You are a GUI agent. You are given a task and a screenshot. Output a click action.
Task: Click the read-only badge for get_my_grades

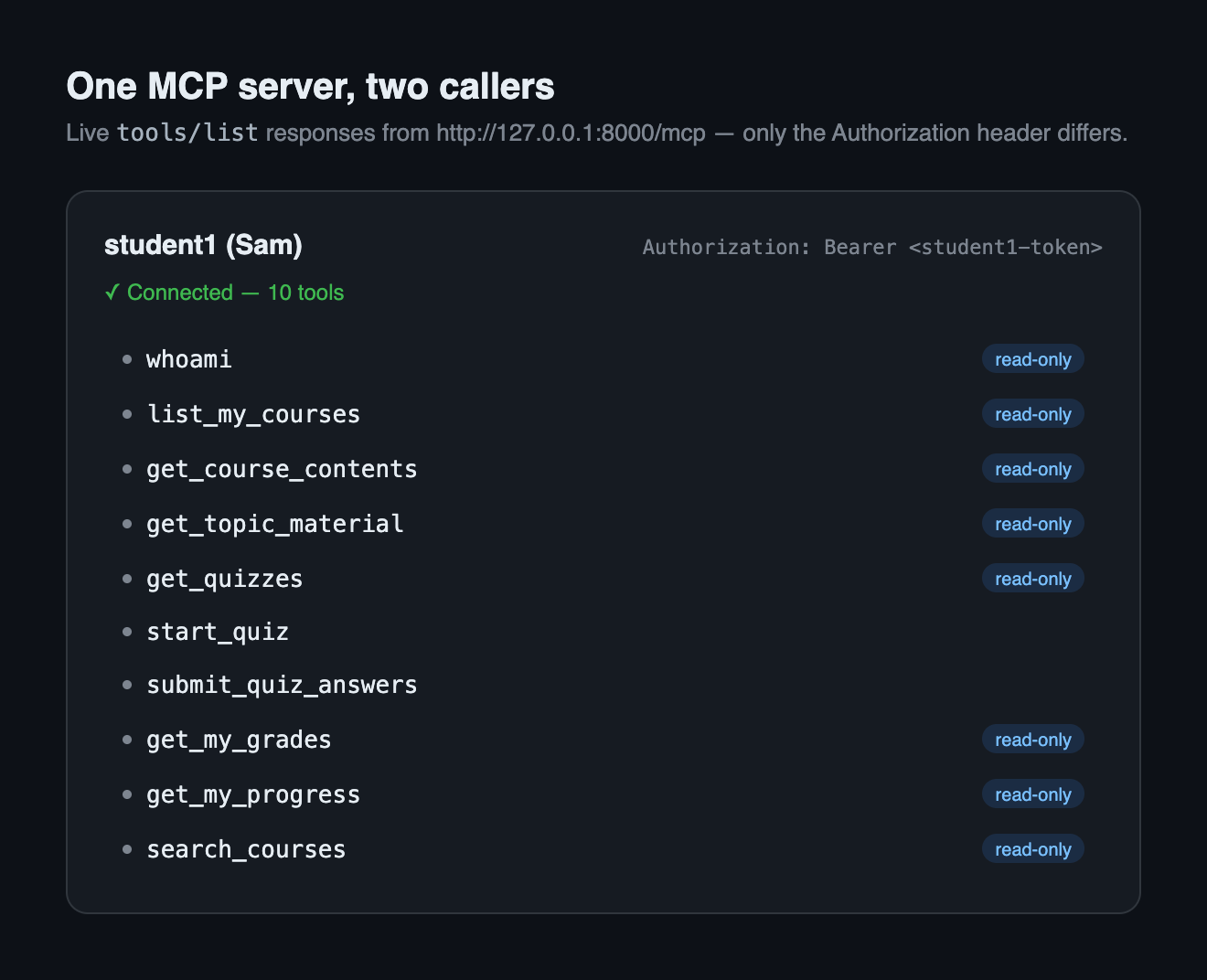tap(1033, 740)
